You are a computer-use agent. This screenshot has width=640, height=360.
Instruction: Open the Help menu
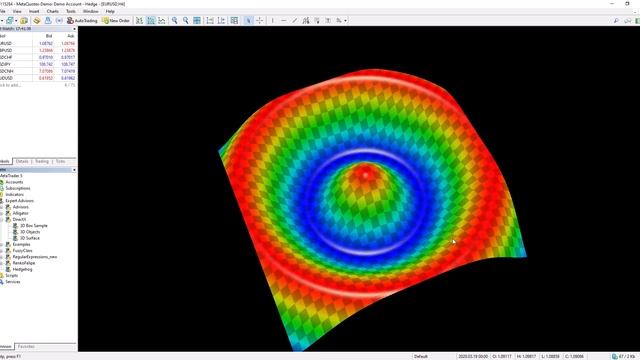click(x=110, y=11)
